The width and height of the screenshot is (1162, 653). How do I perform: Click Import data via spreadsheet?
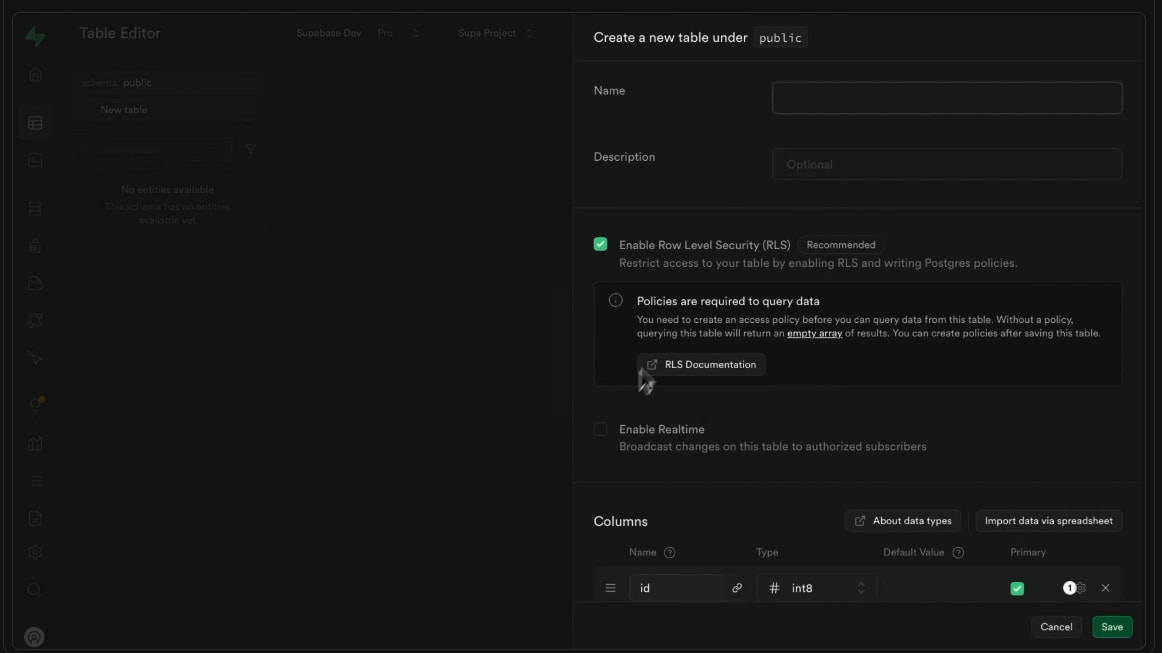pos(1049,520)
